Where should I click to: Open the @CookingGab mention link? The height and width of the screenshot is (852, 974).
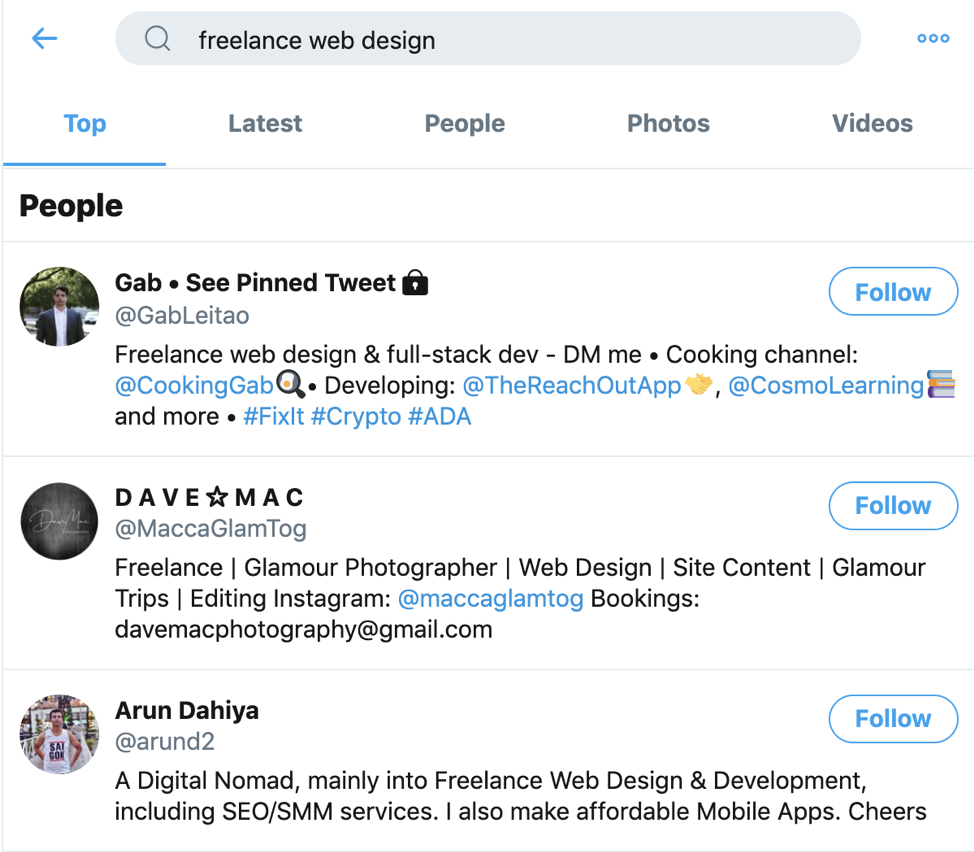point(194,386)
